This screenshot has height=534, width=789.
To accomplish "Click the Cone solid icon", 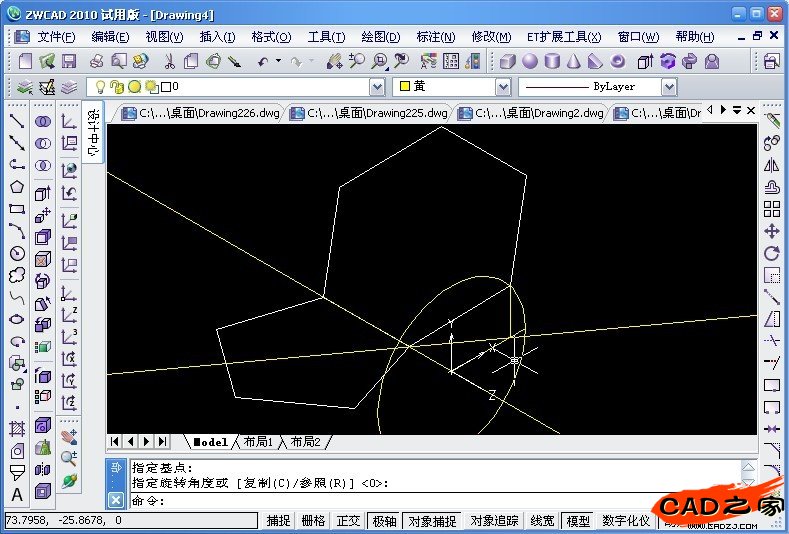I will pos(574,61).
